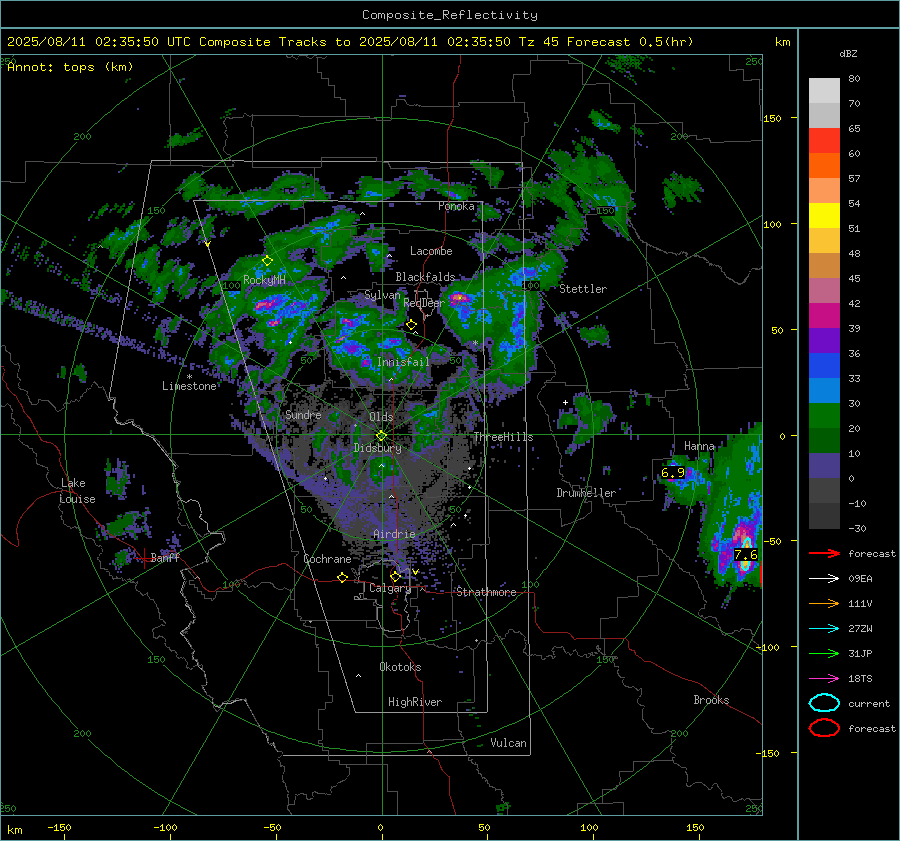The height and width of the screenshot is (841, 900).
Task: Click the red forecast arrow in the legend
Action: 824,553
